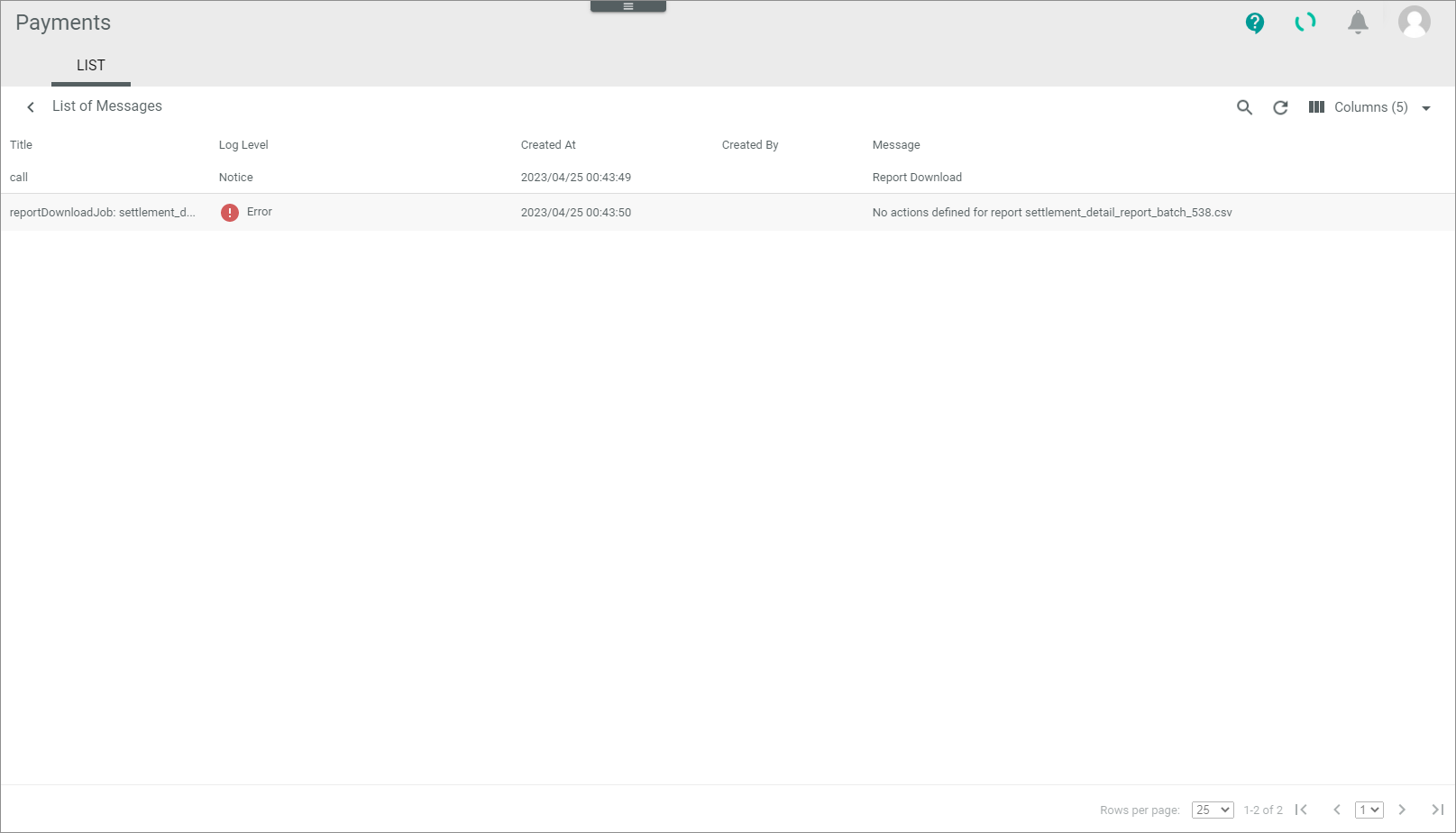
Task: Open the page number selector
Action: 1369,810
